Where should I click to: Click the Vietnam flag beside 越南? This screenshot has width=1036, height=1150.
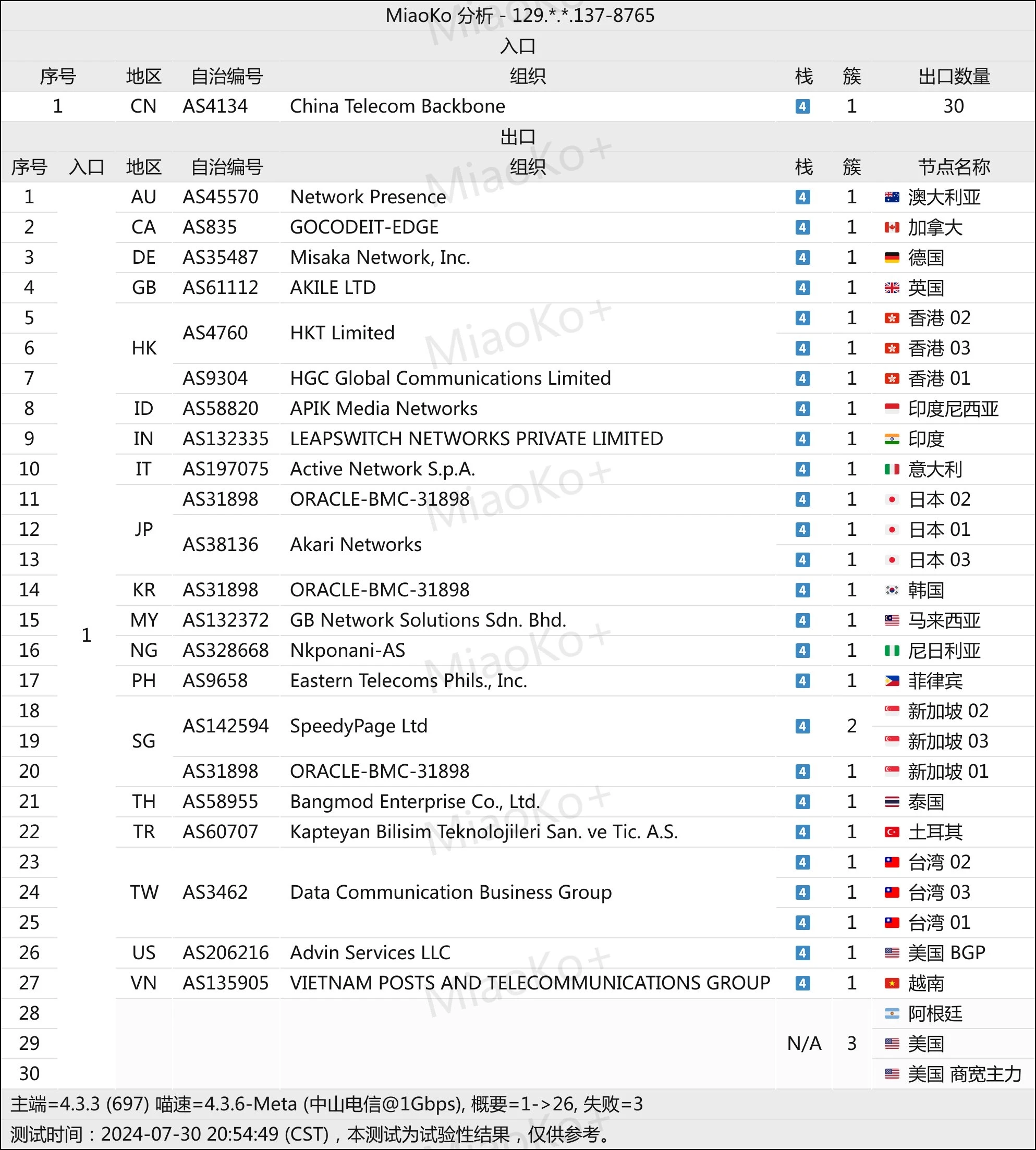892,983
